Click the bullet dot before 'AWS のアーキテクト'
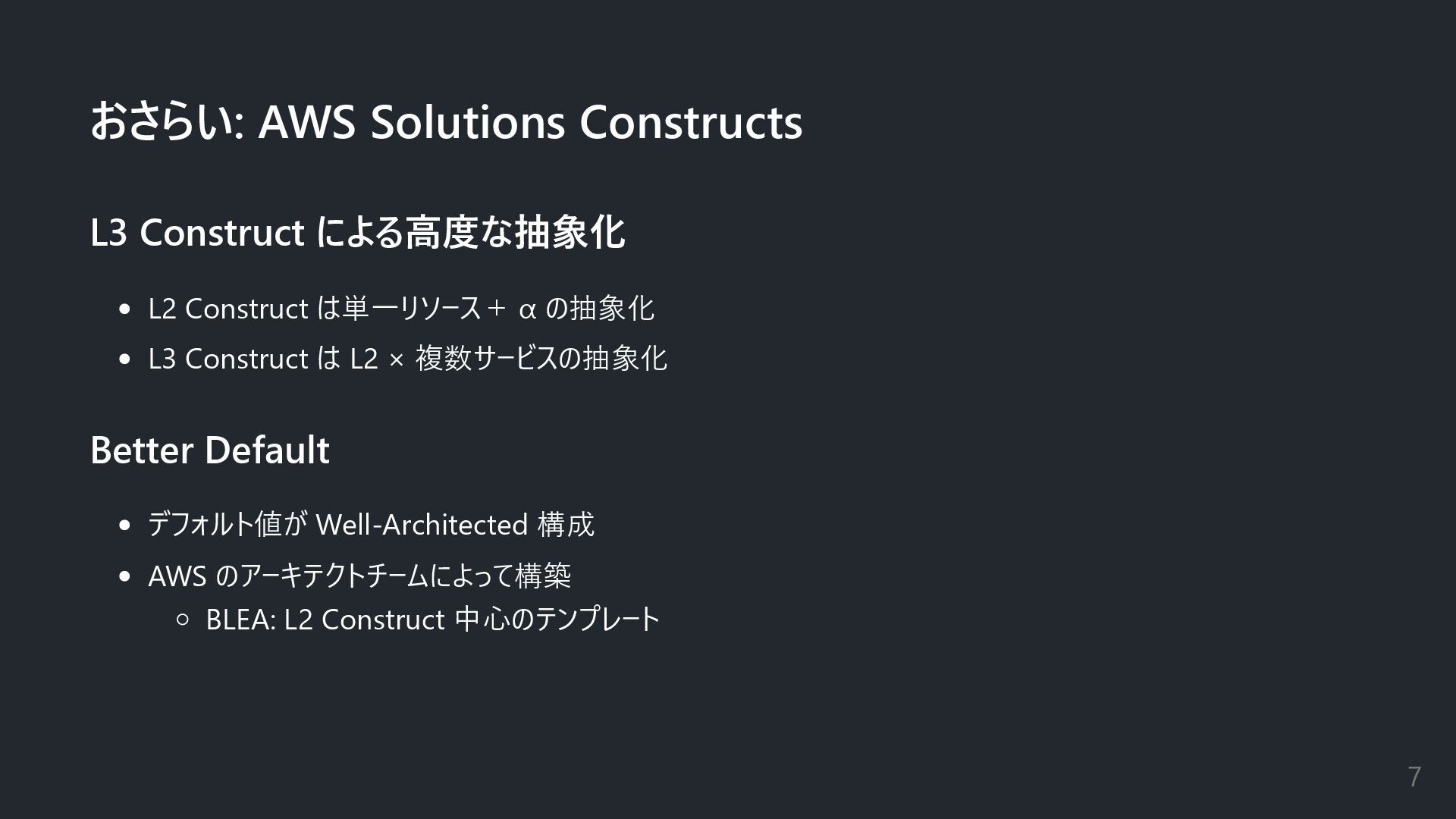This screenshot has width=1456, height=819. [x=125, y=577]
